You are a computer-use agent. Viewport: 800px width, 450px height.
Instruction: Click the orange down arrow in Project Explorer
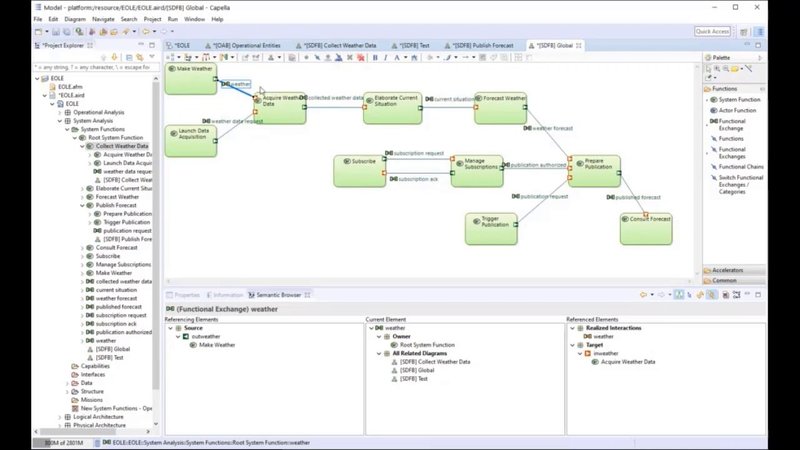coord(114,58)
